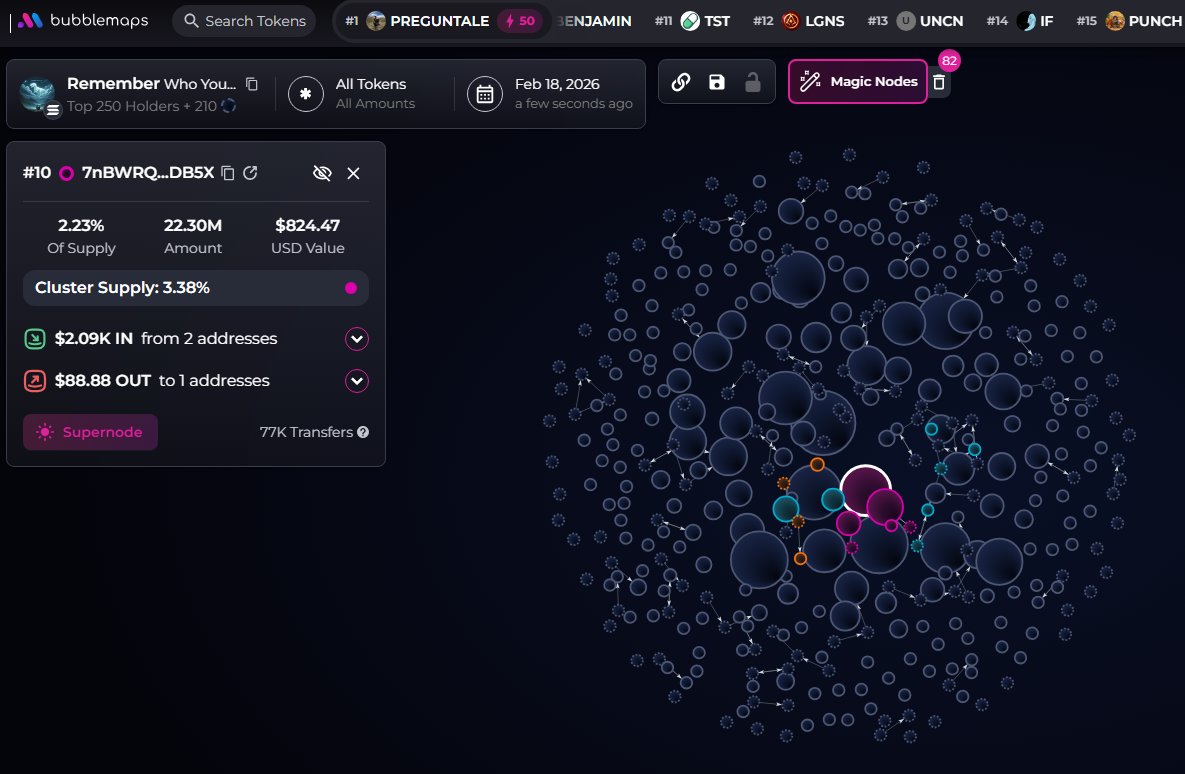Image resolution: width=1185 pixels, height=774 pixels.
Task: Click the pink 50 boost badge
Action: (520, 21)
